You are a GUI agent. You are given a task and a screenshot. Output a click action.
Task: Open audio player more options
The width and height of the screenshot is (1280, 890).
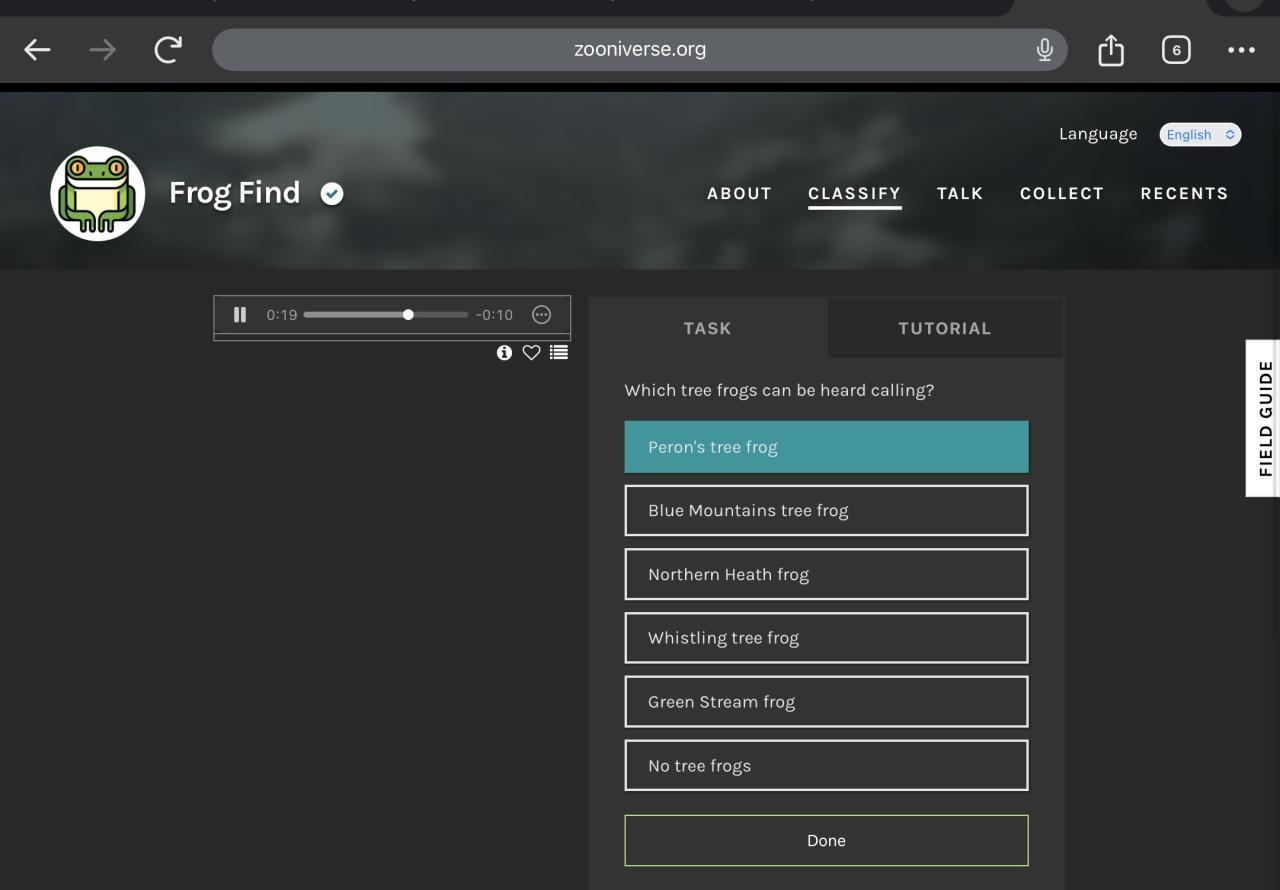[542, 315]
